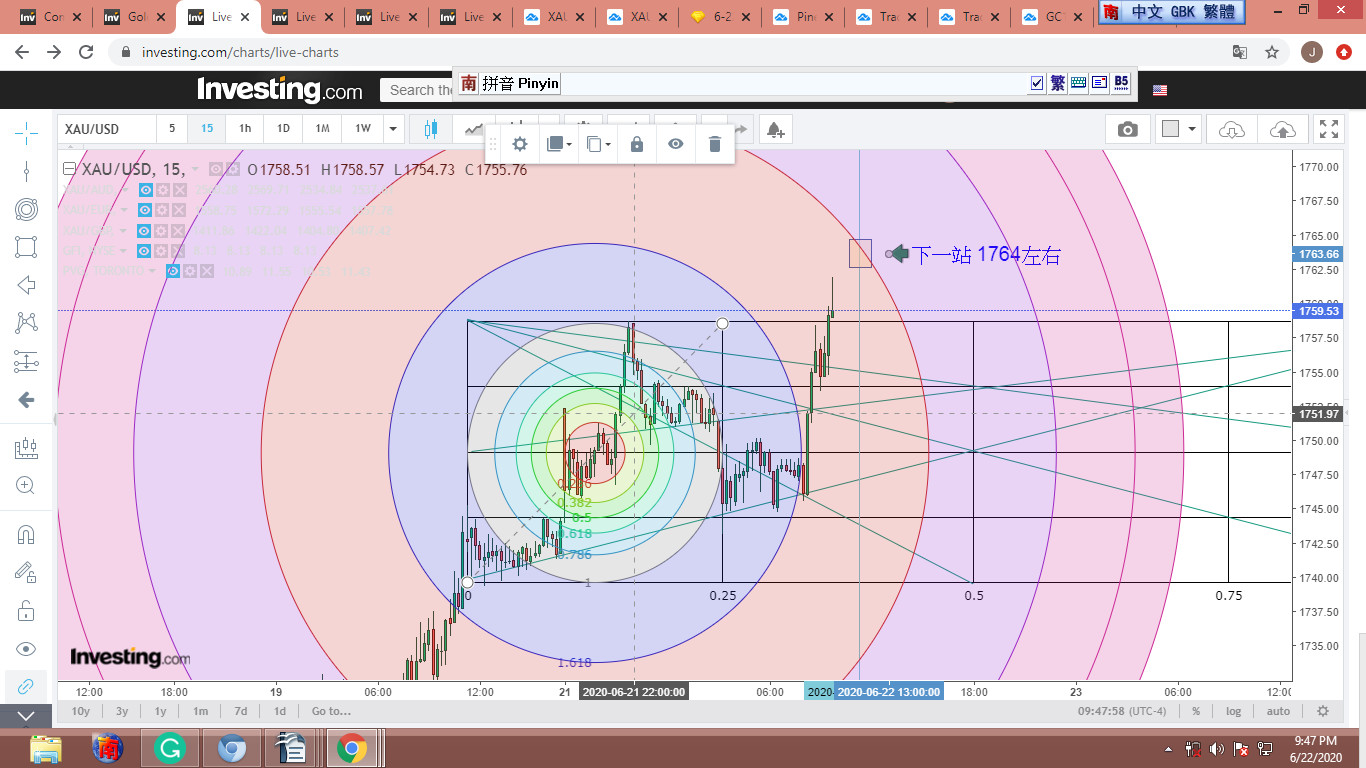Toggle log scale on price axis
The image size is (1366, 768).
[x=1233, y=711]
